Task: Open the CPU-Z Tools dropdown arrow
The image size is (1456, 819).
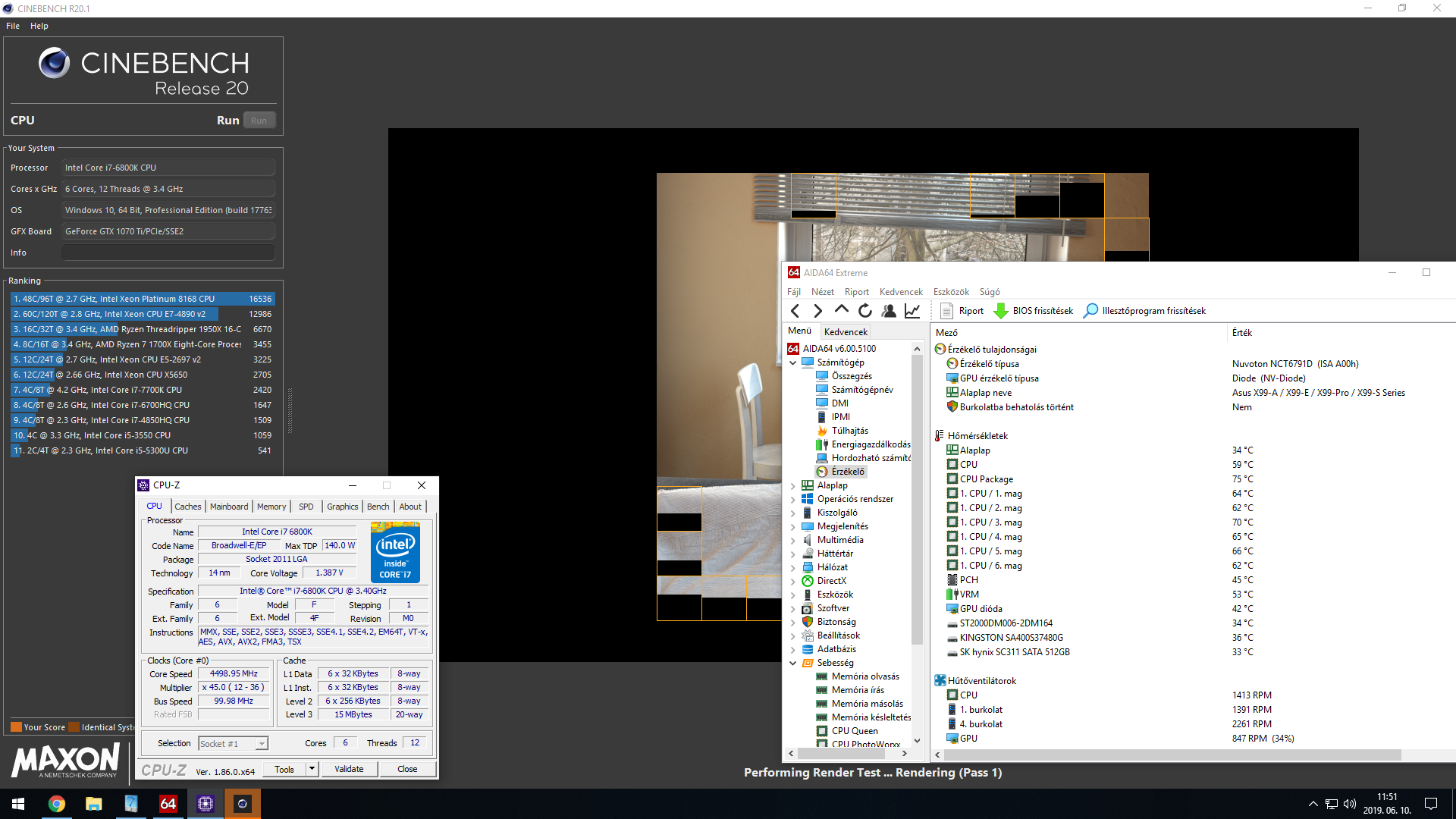Action: point(312,769)
